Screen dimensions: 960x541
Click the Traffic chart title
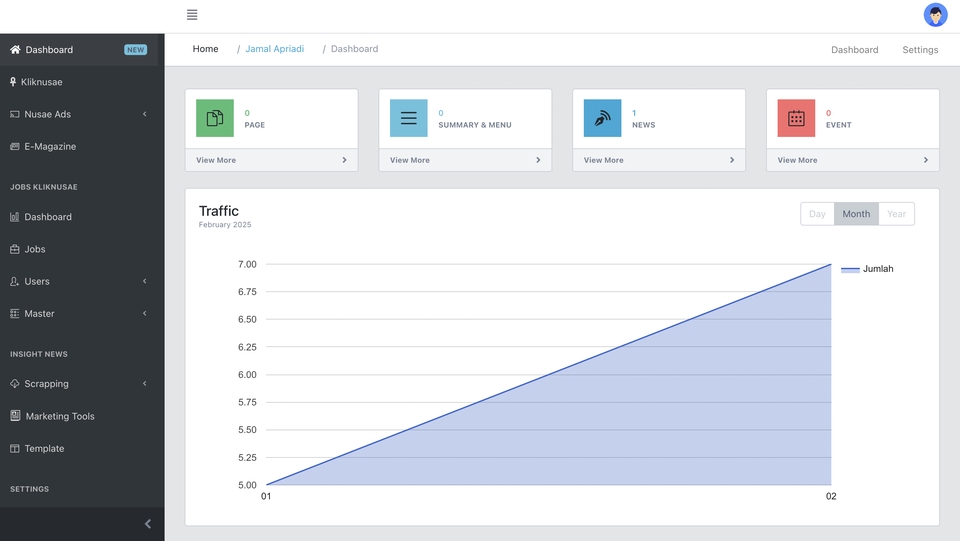point(219,211)
